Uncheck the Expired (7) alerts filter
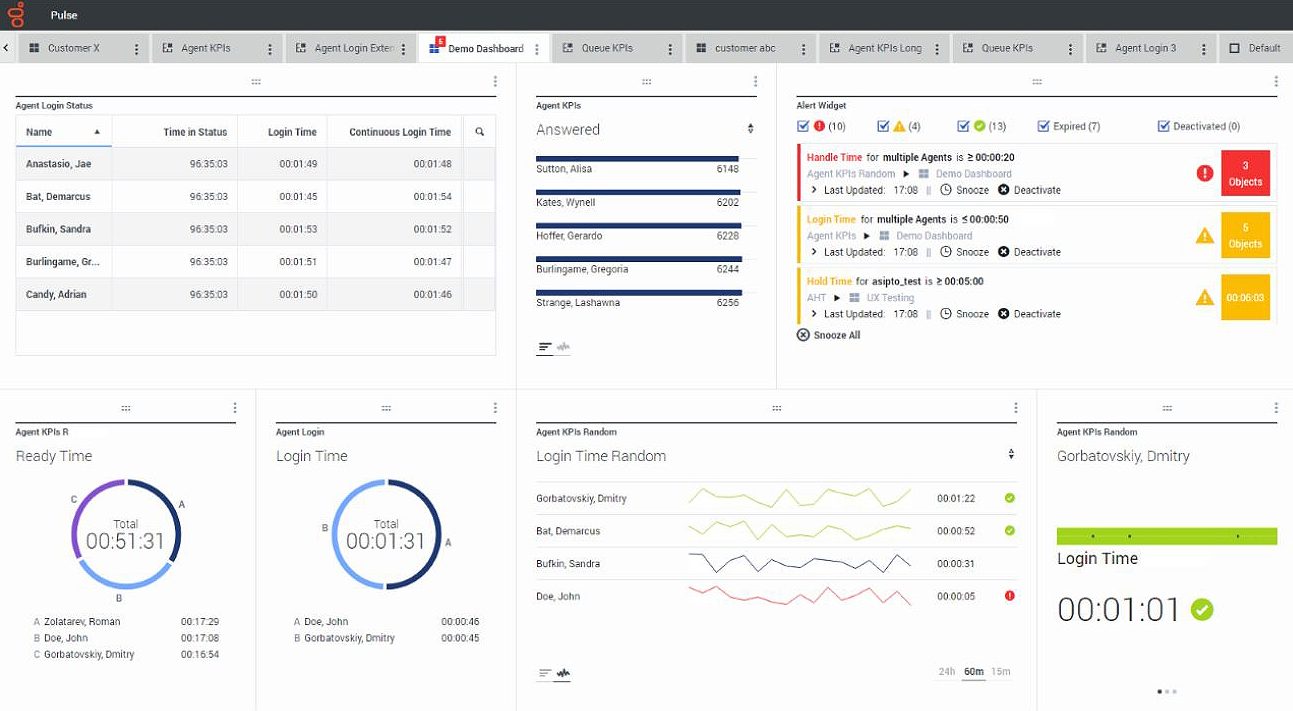 click(x=1044, y=125)
